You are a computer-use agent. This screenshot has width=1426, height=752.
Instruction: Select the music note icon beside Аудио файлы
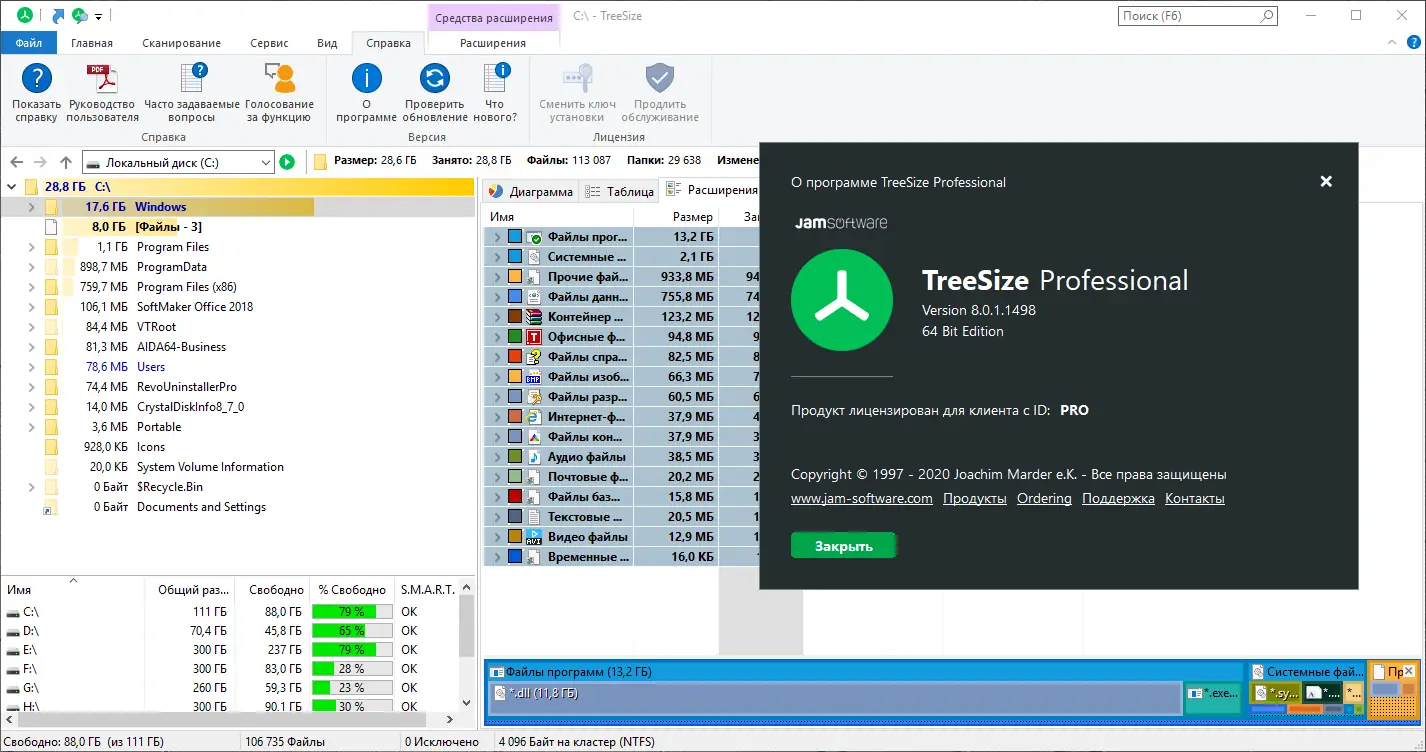(x=535, y=457)
